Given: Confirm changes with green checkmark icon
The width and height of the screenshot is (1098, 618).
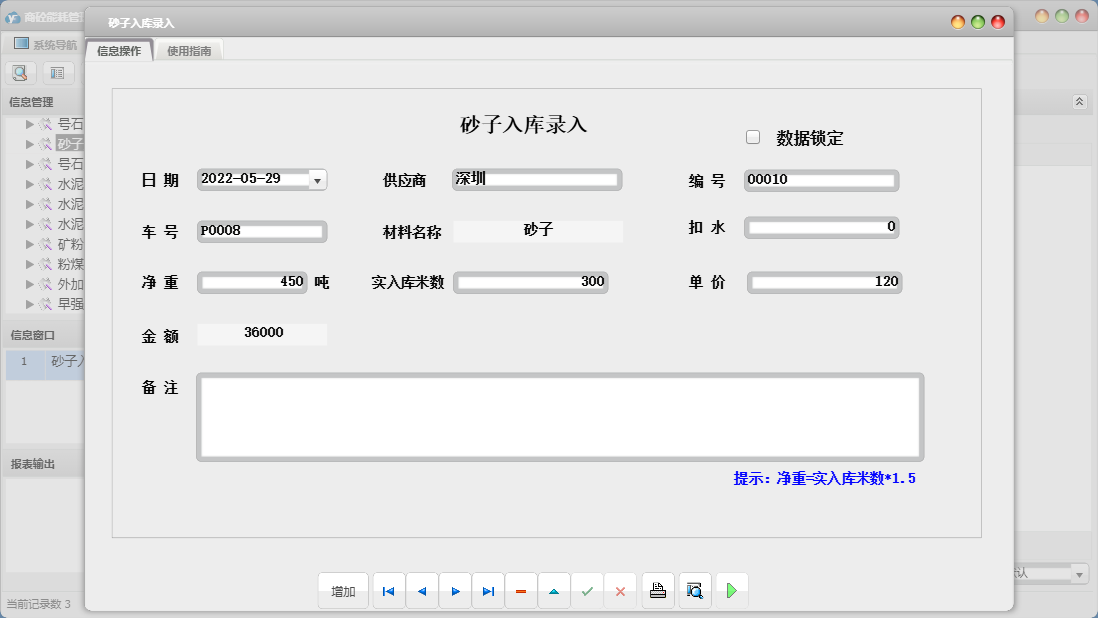Looking at the screenshot, I should [588, 590].
